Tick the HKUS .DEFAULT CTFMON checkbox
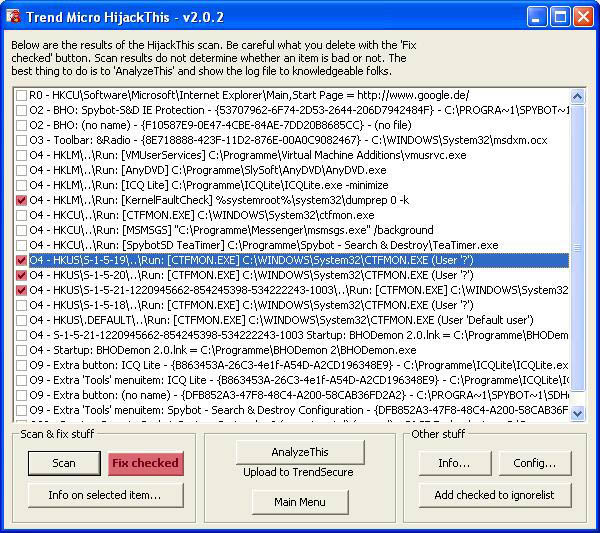The width and height of the screenshot is (600, 533). (x=21, y=320)
